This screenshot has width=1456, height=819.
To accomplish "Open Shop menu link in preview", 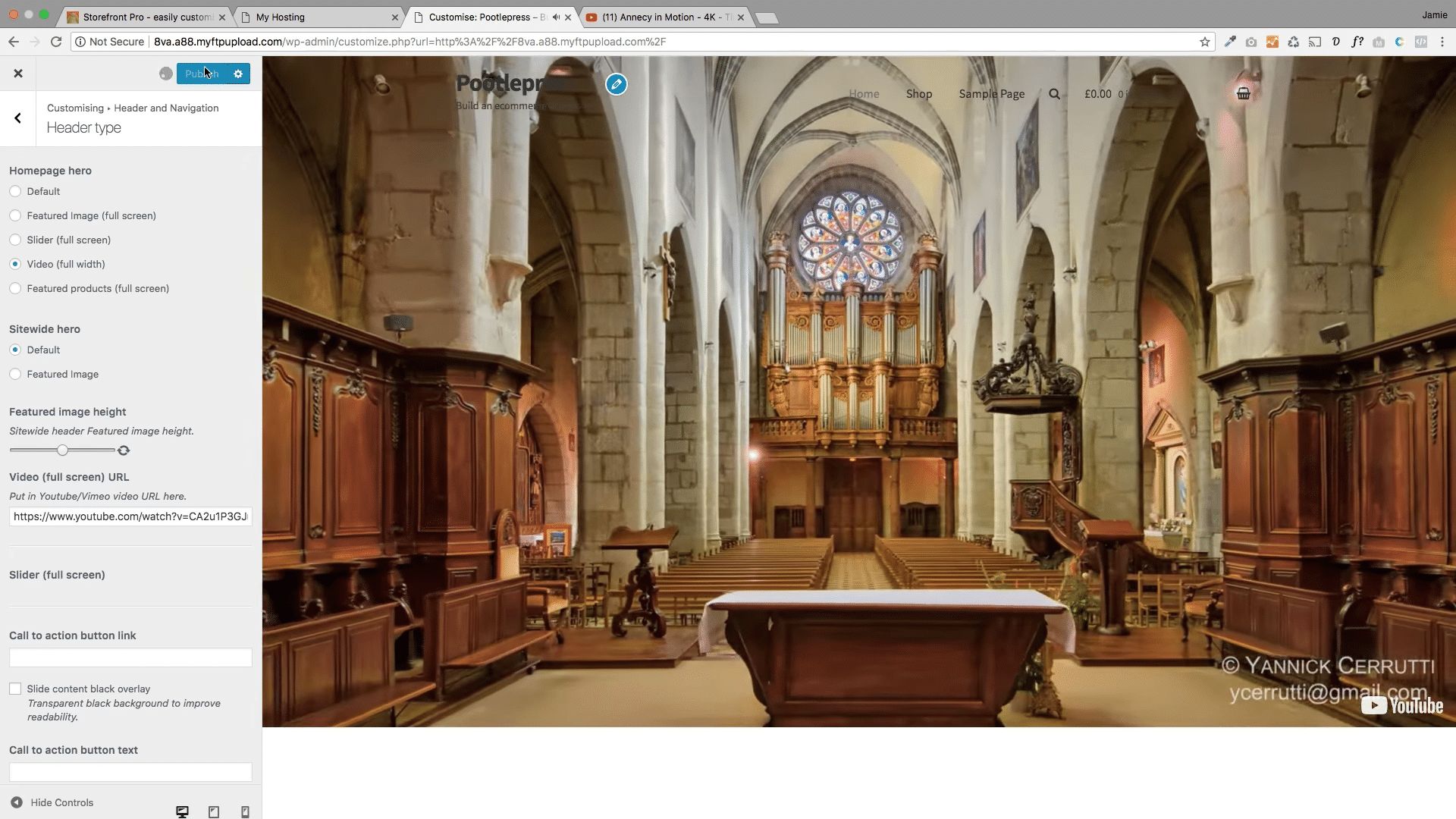I will tap(918, 94).
